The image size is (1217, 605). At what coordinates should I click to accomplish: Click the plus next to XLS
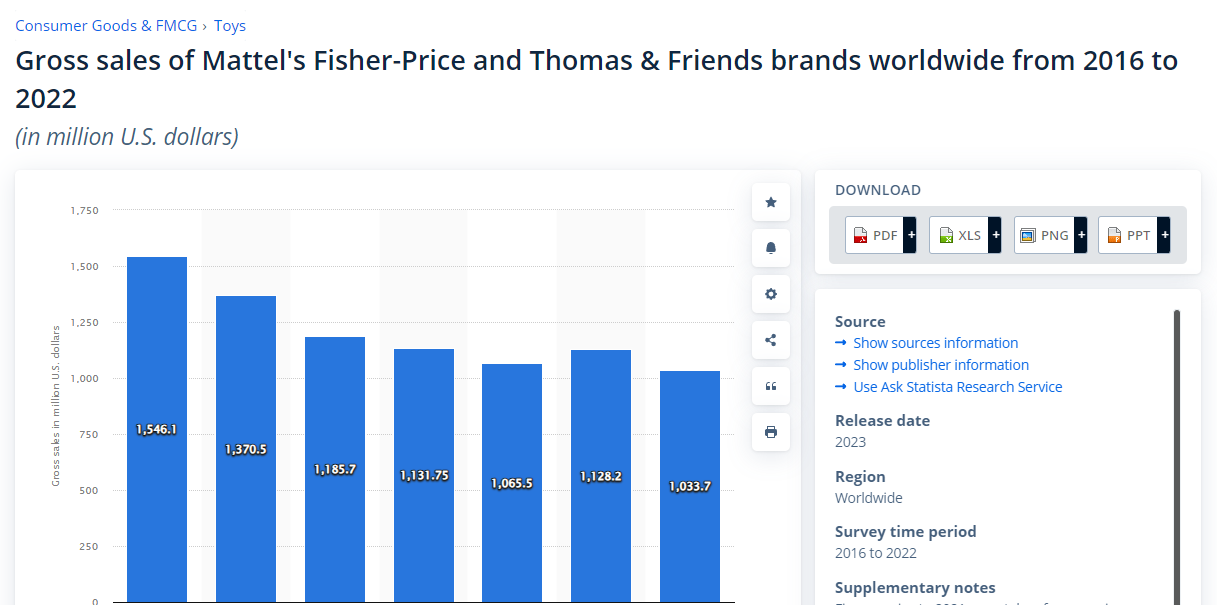(x=995, y=235)
